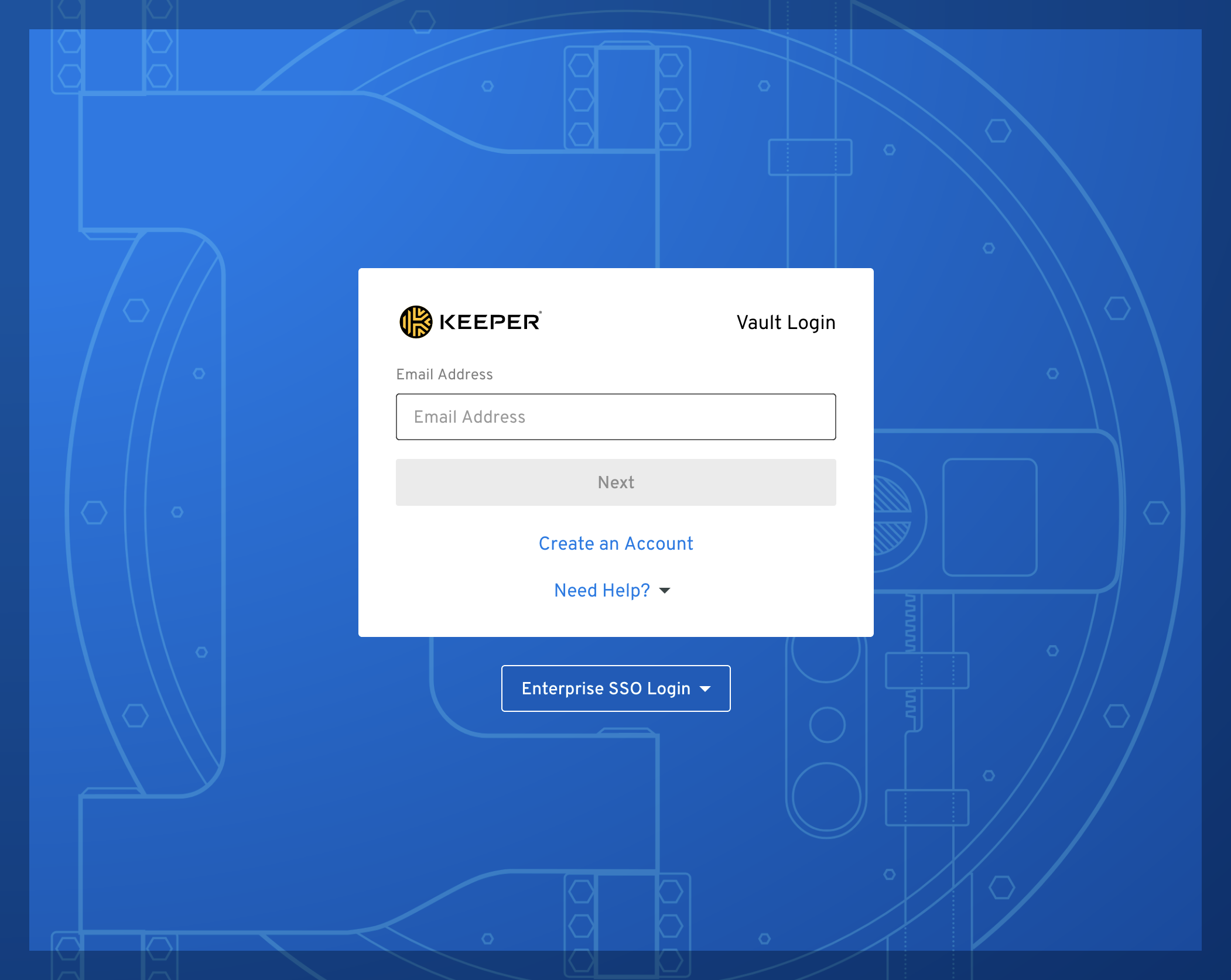The image size is (1231, 980).
Task: Click the Keeper logo icon
Action: pos(415,322)
